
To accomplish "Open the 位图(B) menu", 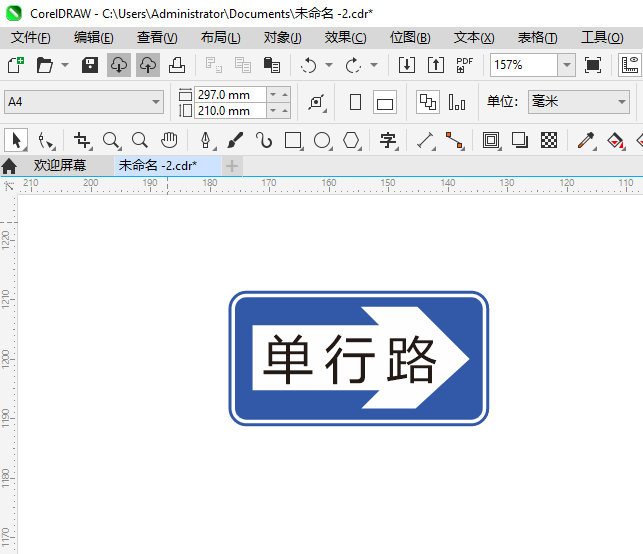I will (410, 38).
